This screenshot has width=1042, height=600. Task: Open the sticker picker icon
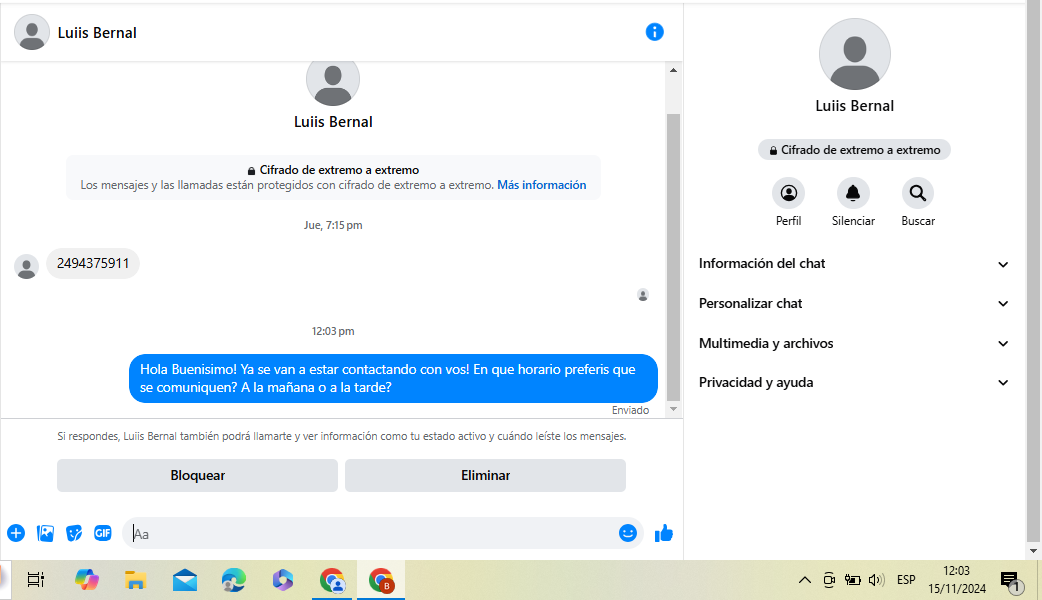[x=74, y=533]
